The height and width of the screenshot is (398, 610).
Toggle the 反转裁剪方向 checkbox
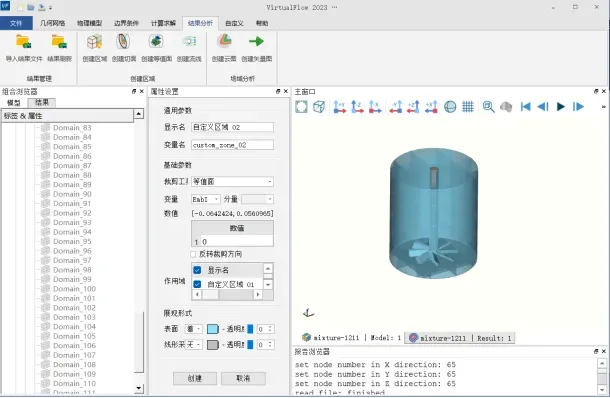[x=193, y=254]
